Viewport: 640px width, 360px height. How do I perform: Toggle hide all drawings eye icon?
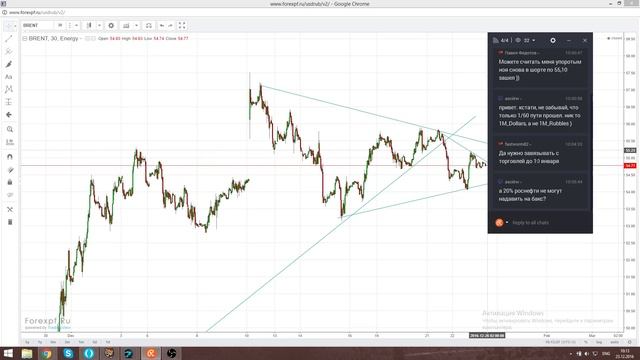[9, 195]
